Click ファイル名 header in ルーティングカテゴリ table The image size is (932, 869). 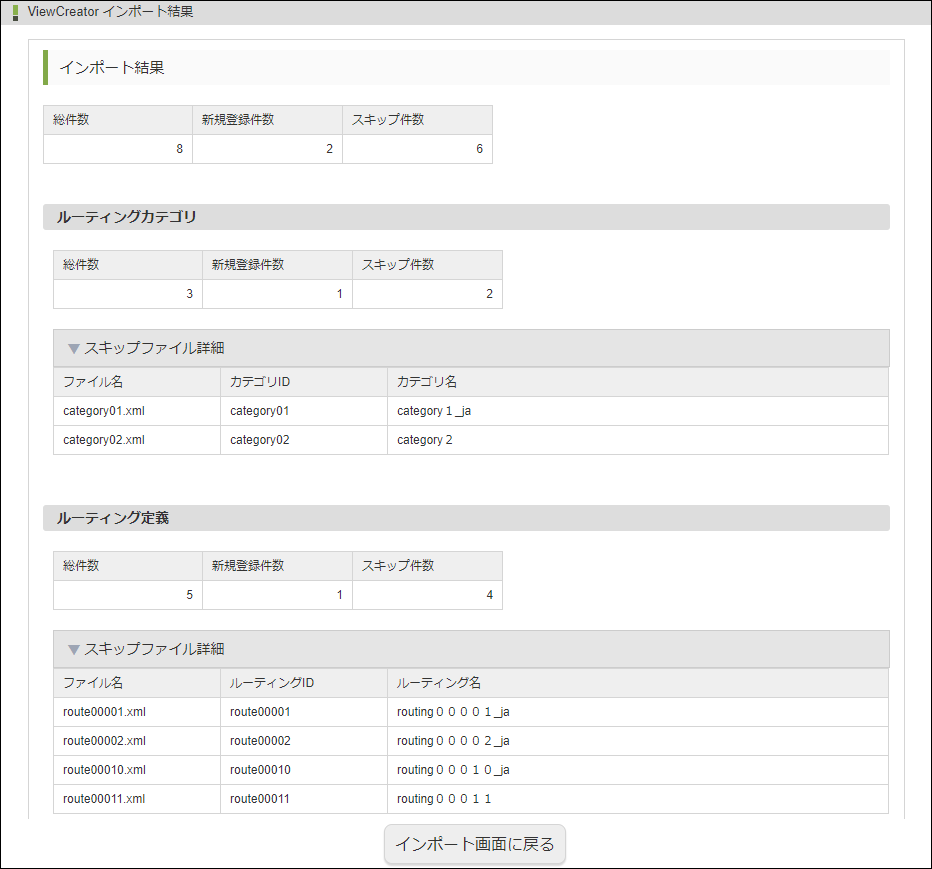point(137,382)
